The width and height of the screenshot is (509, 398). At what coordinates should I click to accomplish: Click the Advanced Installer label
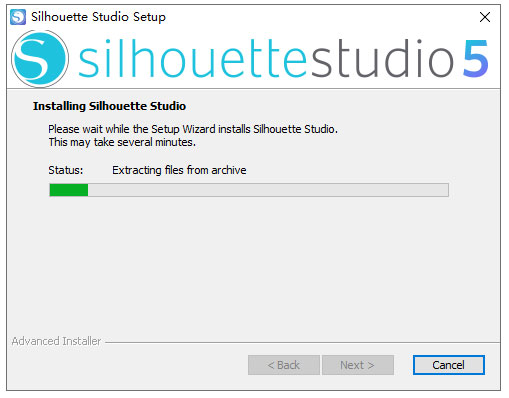[x=56, y=341]
